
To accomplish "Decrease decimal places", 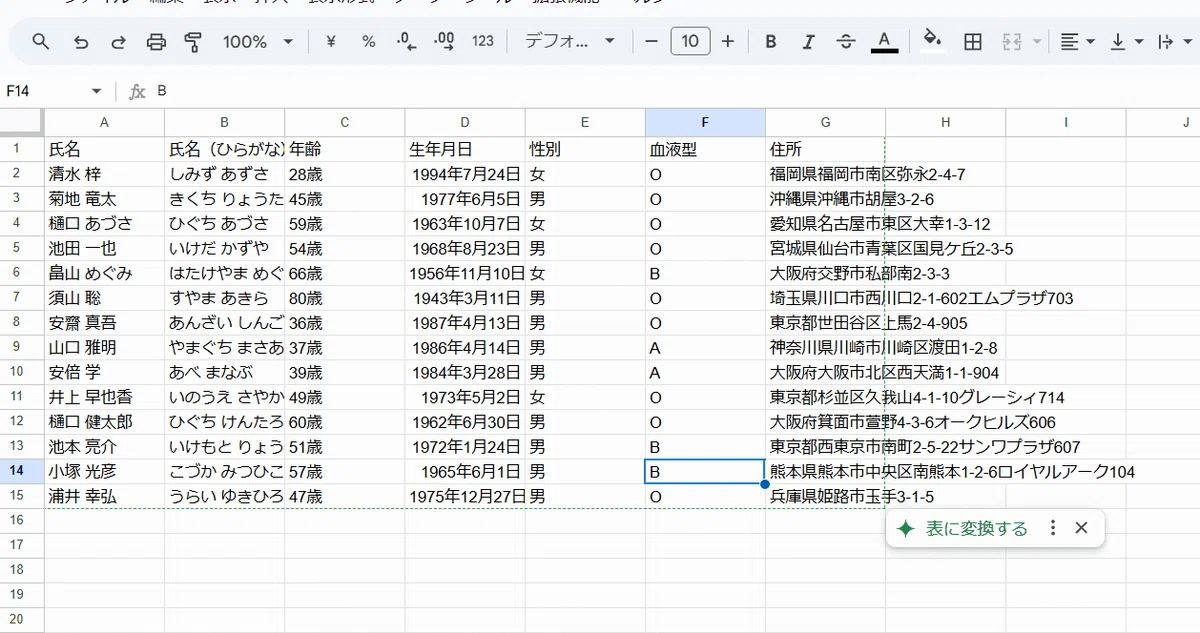I will (x=406, y=42).
